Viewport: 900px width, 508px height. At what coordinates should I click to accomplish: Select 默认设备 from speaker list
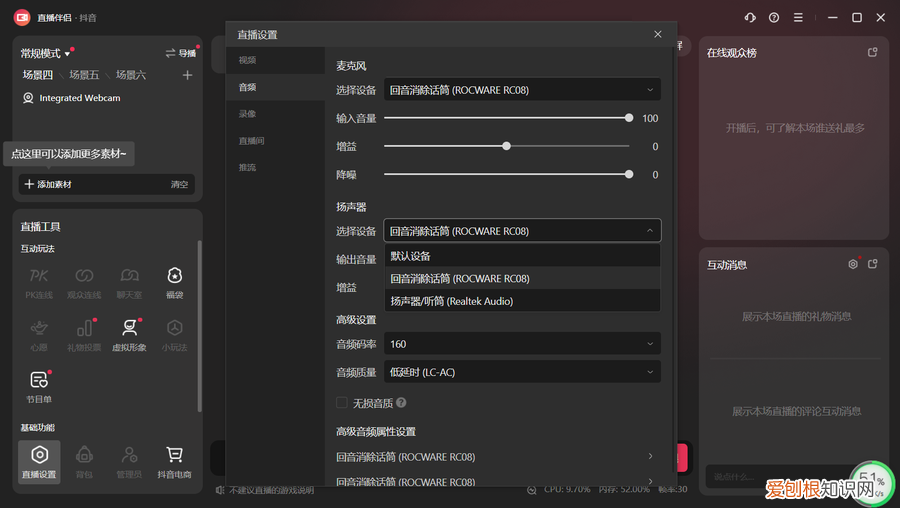[x=522, y=256]
